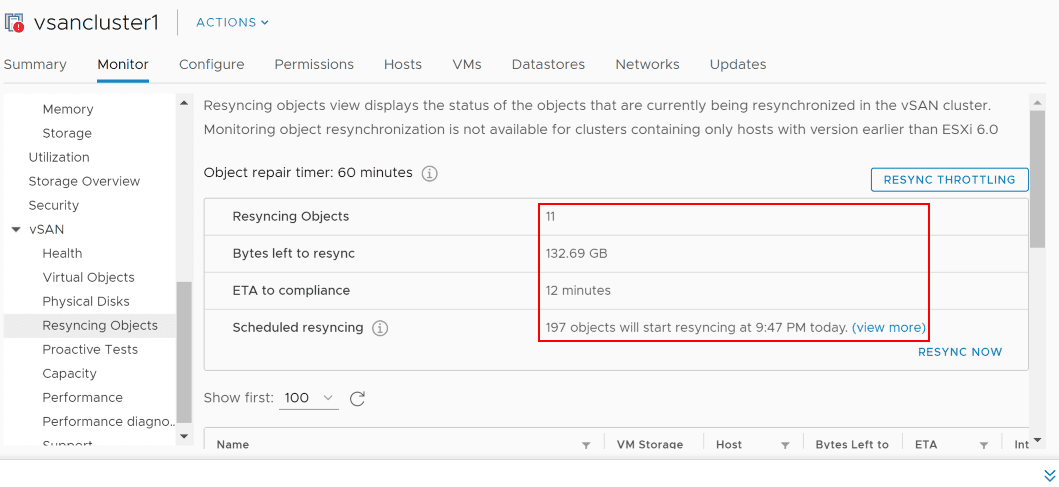Open Proactive Tests in vSAN menu
This screenshot has height=487, width=1059.
pyautogui.click(x=90, y=349)
